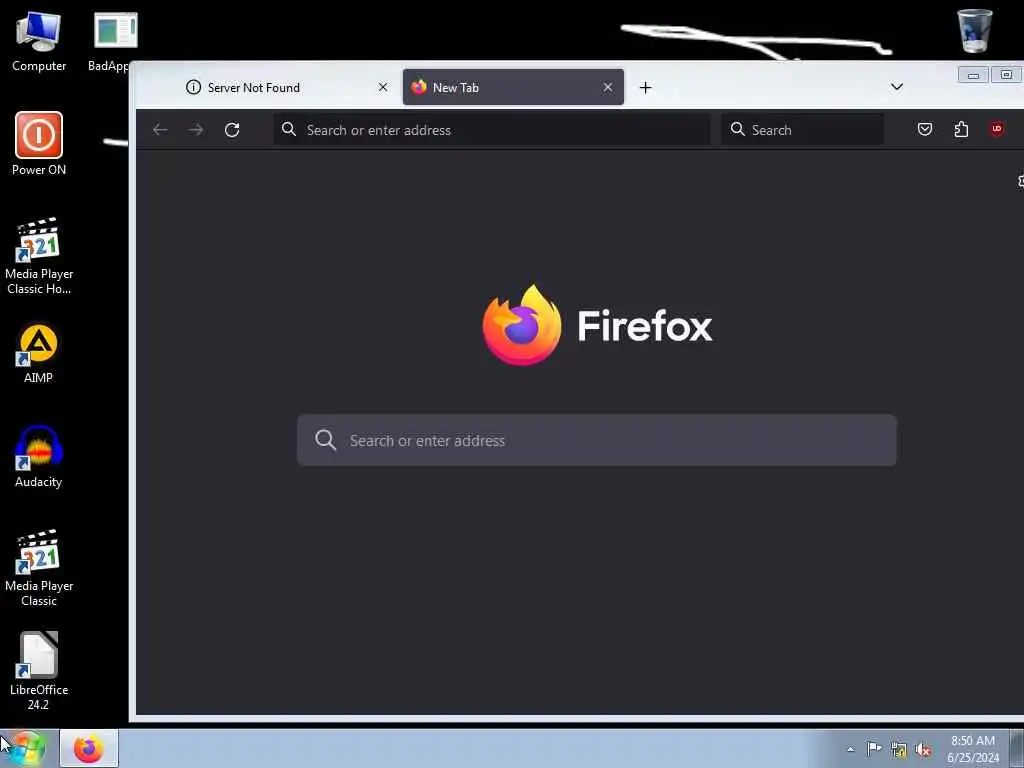
Task: Click the muted volume tray icon
Action: (923, 750)
